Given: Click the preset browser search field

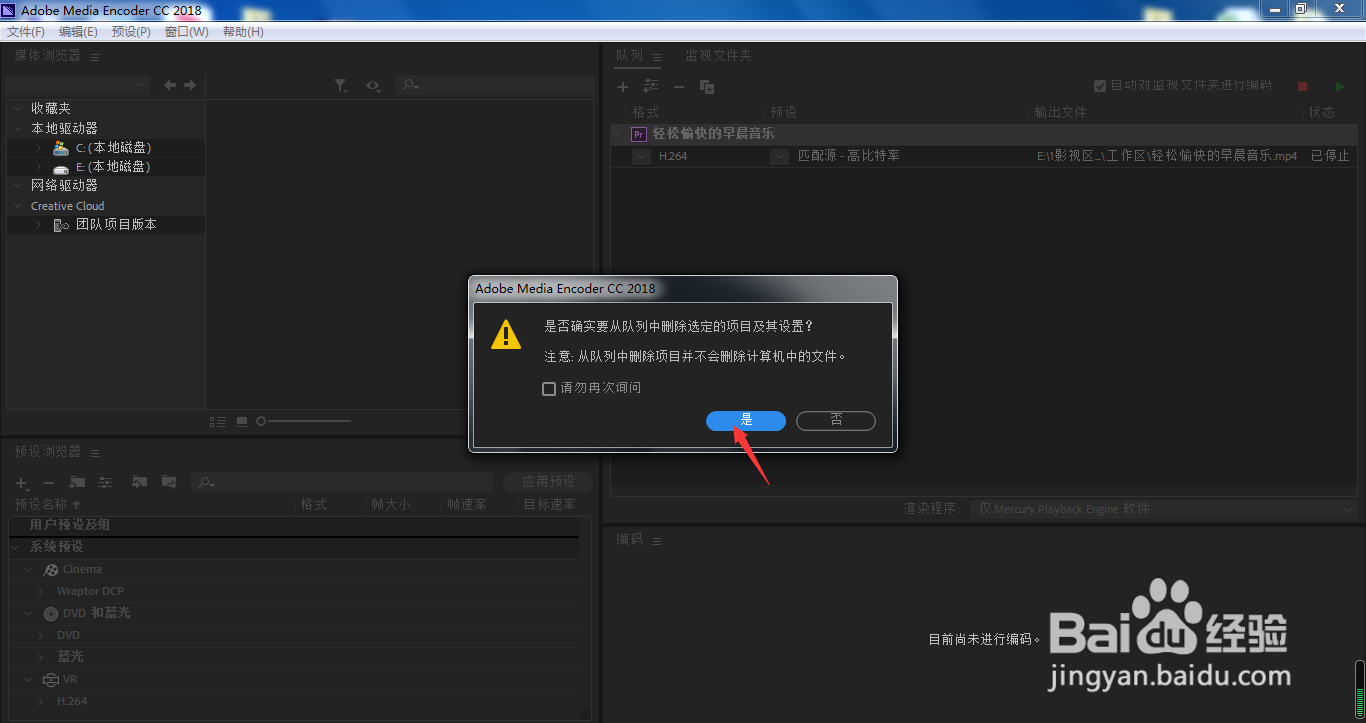Looking at the screenshot, I should 342,483.
